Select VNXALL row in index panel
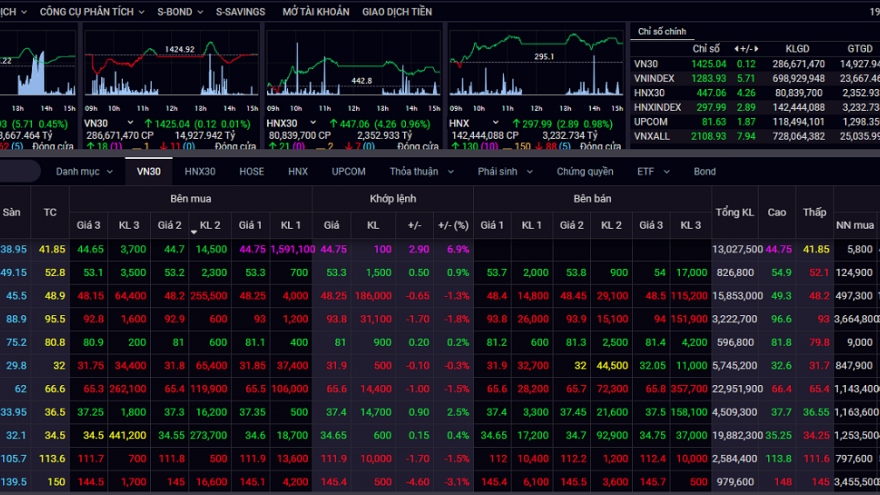The image size is (880, 495). pyautogui.click(x=755, y=136)
